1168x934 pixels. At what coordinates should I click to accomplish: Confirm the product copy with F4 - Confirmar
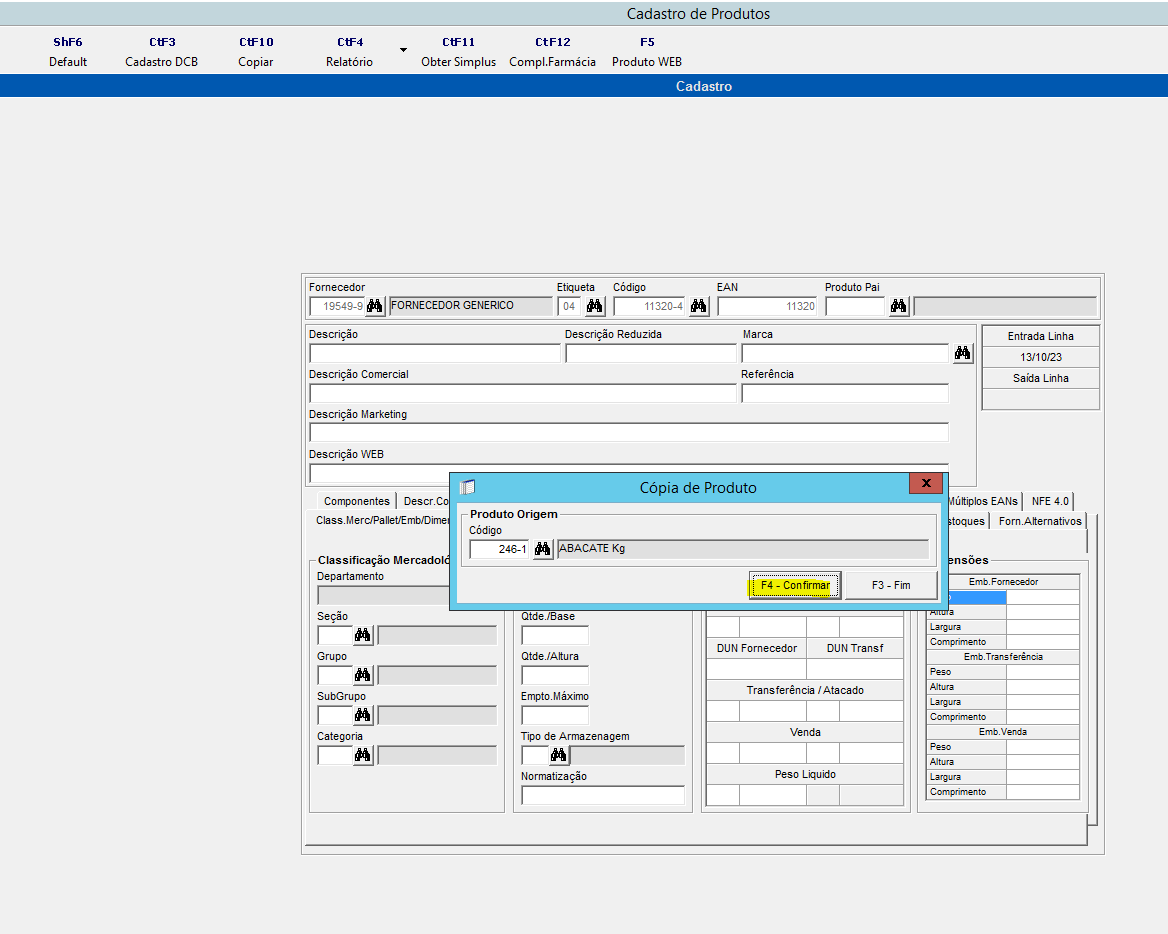793,585
